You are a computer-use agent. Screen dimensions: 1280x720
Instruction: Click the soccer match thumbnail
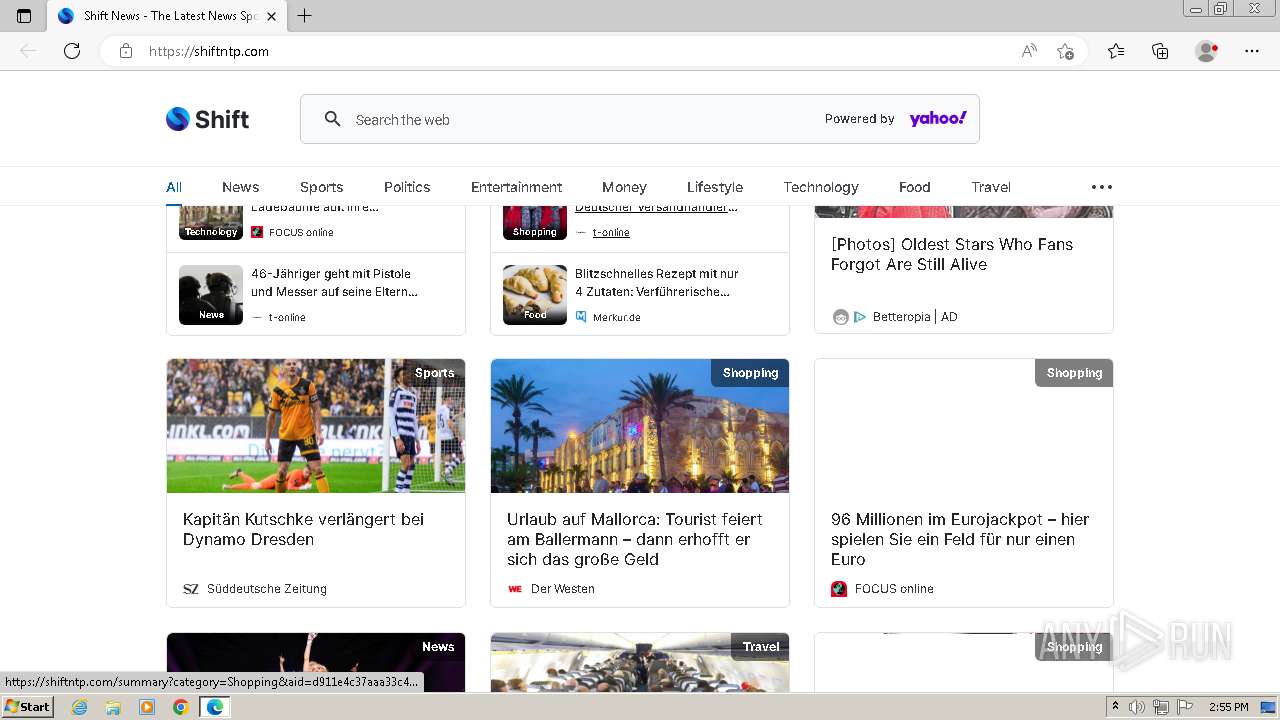click(316, 426)
